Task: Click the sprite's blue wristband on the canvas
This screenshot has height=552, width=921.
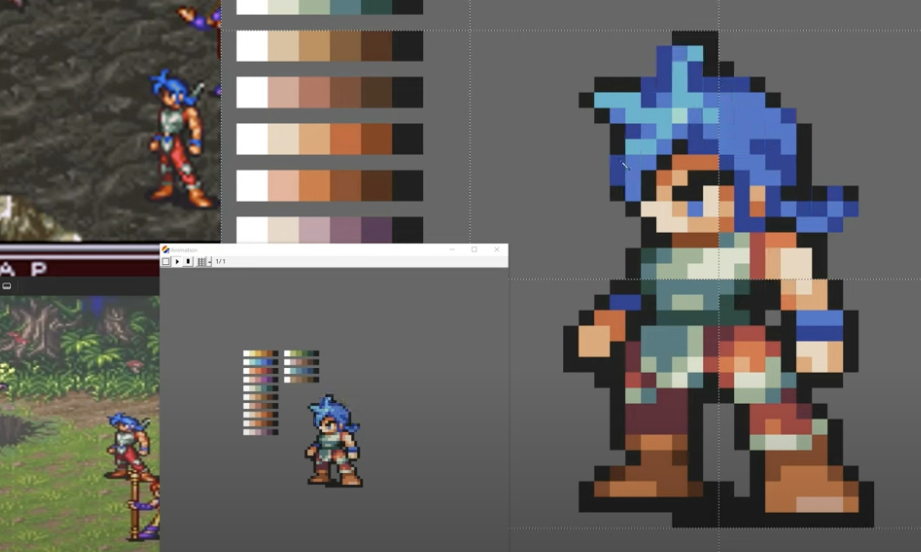Action: click(819, 326)
